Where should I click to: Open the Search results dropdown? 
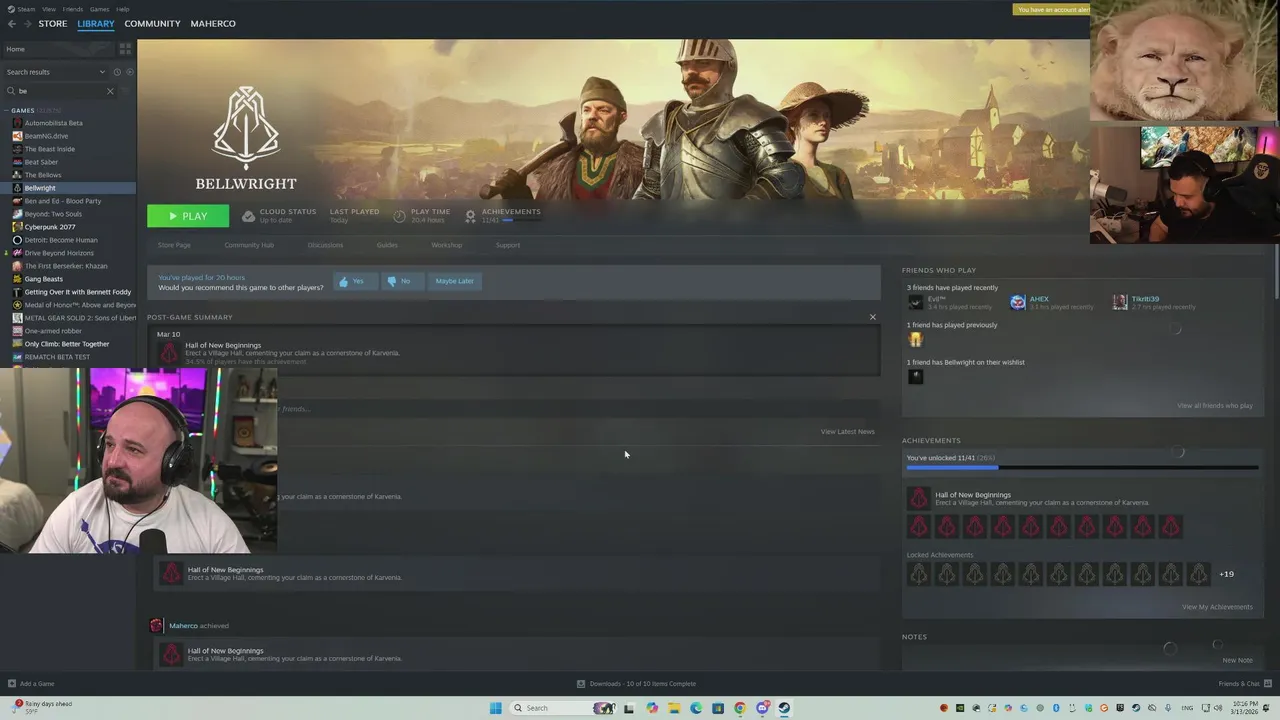[x=54, y=72]
